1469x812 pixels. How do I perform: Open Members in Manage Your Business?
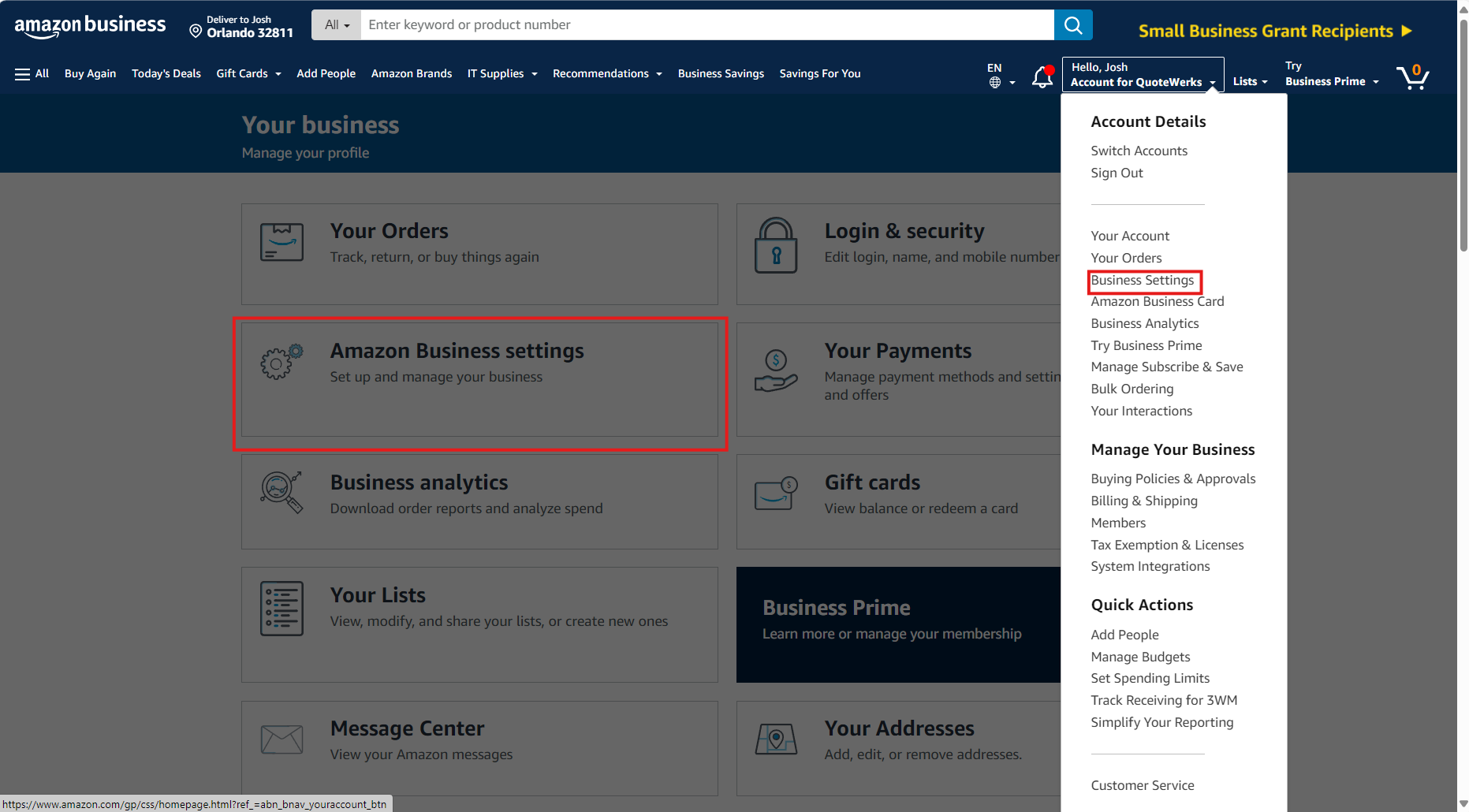(x=1118, y=523)
